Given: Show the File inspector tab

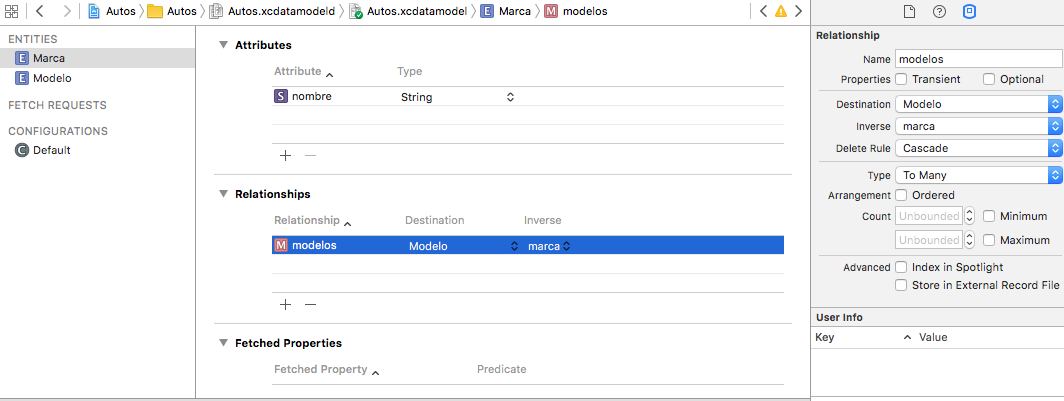Looking at the screenshot, I should point(909,12).
